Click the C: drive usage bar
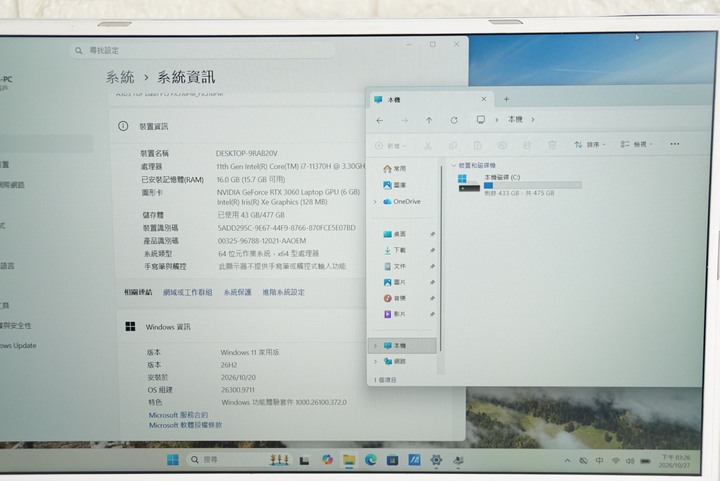The width and height of the screenshot is (720, 481). 533,185
